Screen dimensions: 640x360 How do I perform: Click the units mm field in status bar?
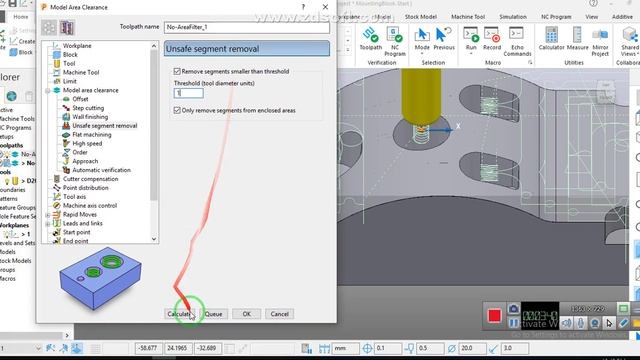(346, 349)
